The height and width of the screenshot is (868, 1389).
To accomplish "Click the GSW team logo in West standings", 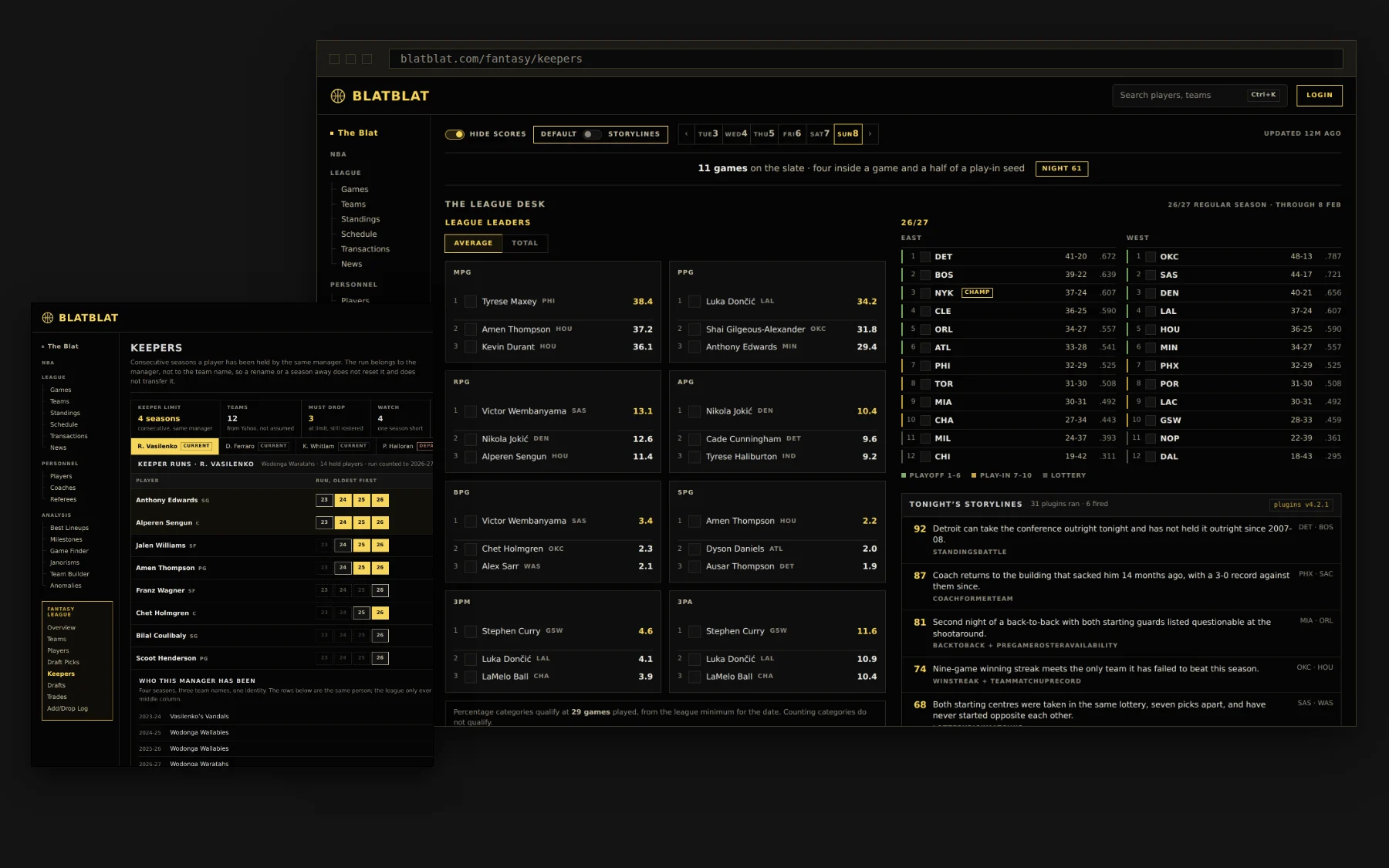I will pos(1151,420).
